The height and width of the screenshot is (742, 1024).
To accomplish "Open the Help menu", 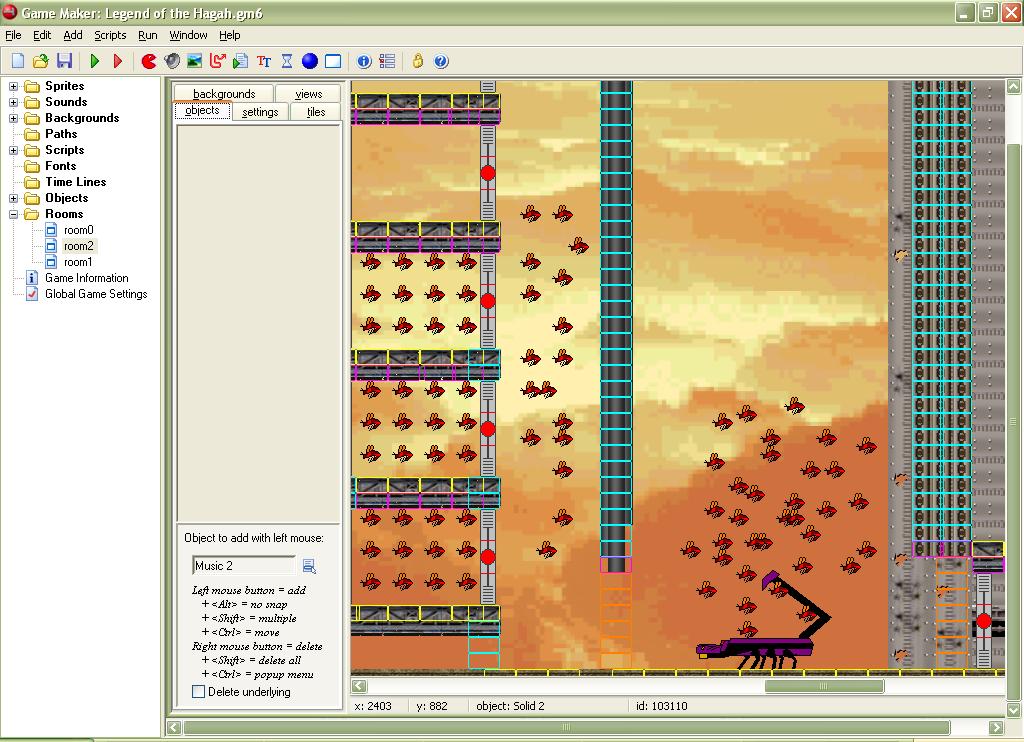I will pyautogui.click(x=229, y=35).
